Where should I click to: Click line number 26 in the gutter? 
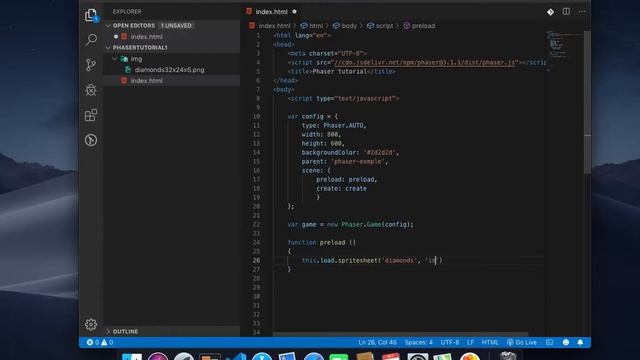[x=256, y=260]
